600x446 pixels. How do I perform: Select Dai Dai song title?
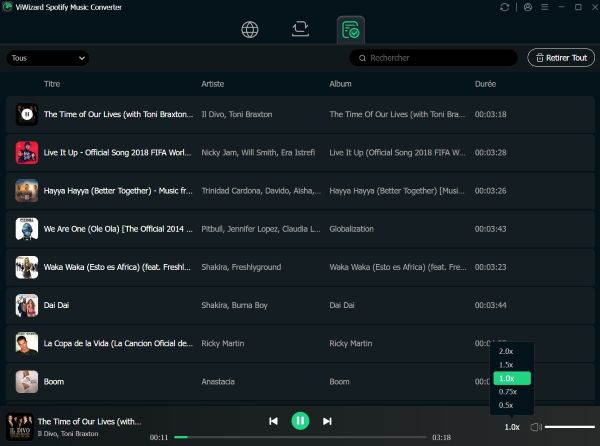coord(56,305)
